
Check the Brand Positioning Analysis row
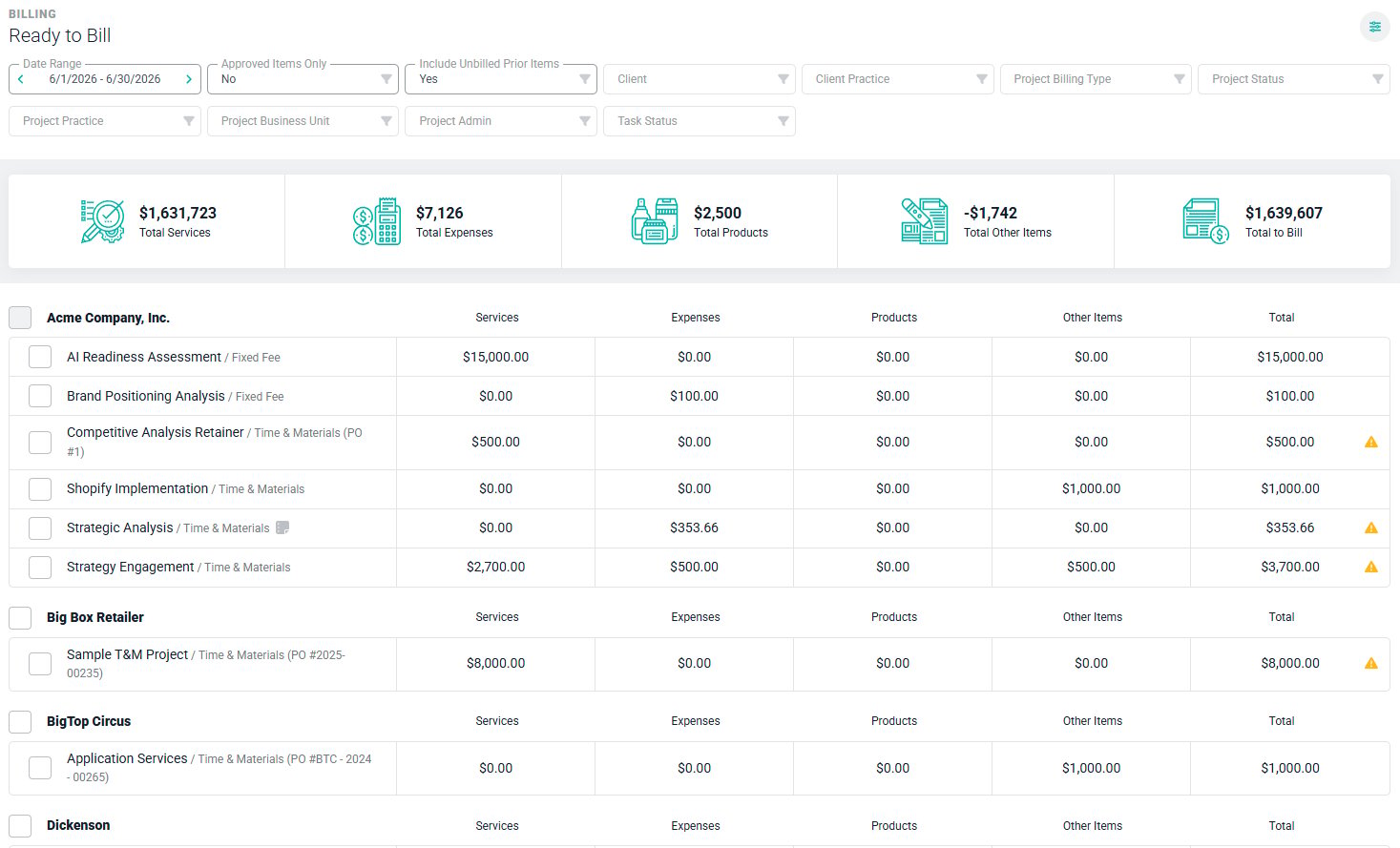pyautogui.click(x=40, y=396)
